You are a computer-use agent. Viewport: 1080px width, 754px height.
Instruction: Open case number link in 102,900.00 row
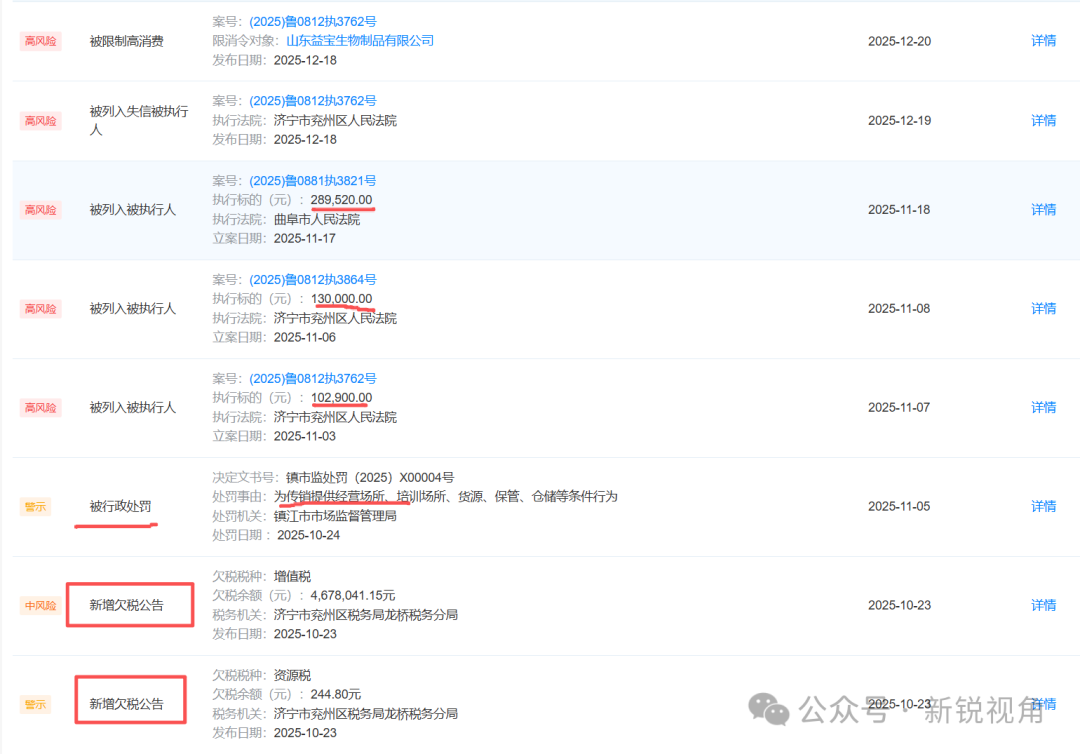click(x=312, y=379)
